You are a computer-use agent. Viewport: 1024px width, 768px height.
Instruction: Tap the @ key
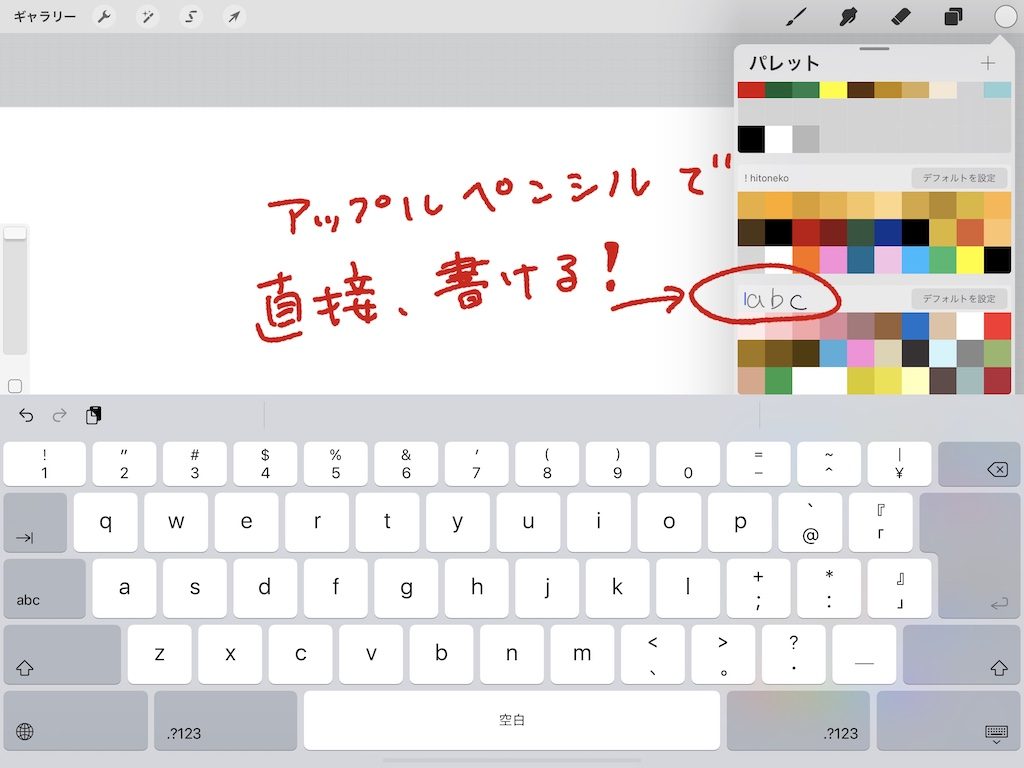click(x=810, y=522)
